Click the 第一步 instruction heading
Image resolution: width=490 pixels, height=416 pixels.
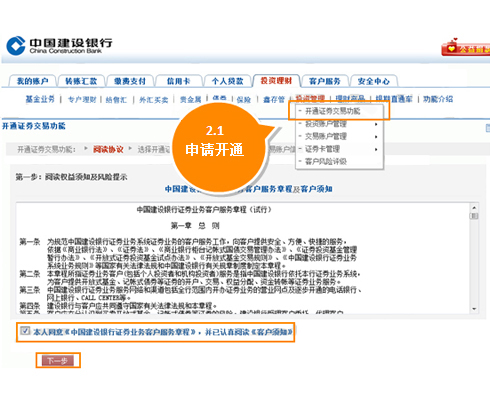pyautogui.click(x=71, y=177)
